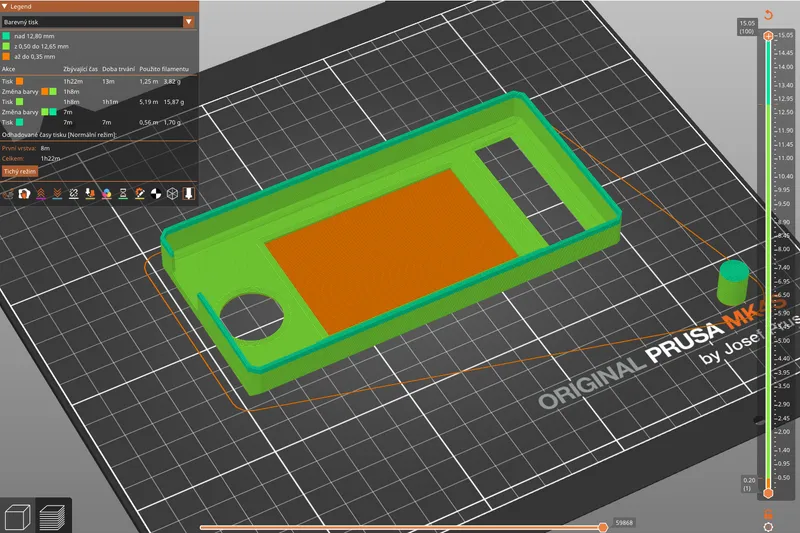Toggle custom G-codes visibility icon
This screenshot has width=800, height=533.
click(x=139, y=192)
